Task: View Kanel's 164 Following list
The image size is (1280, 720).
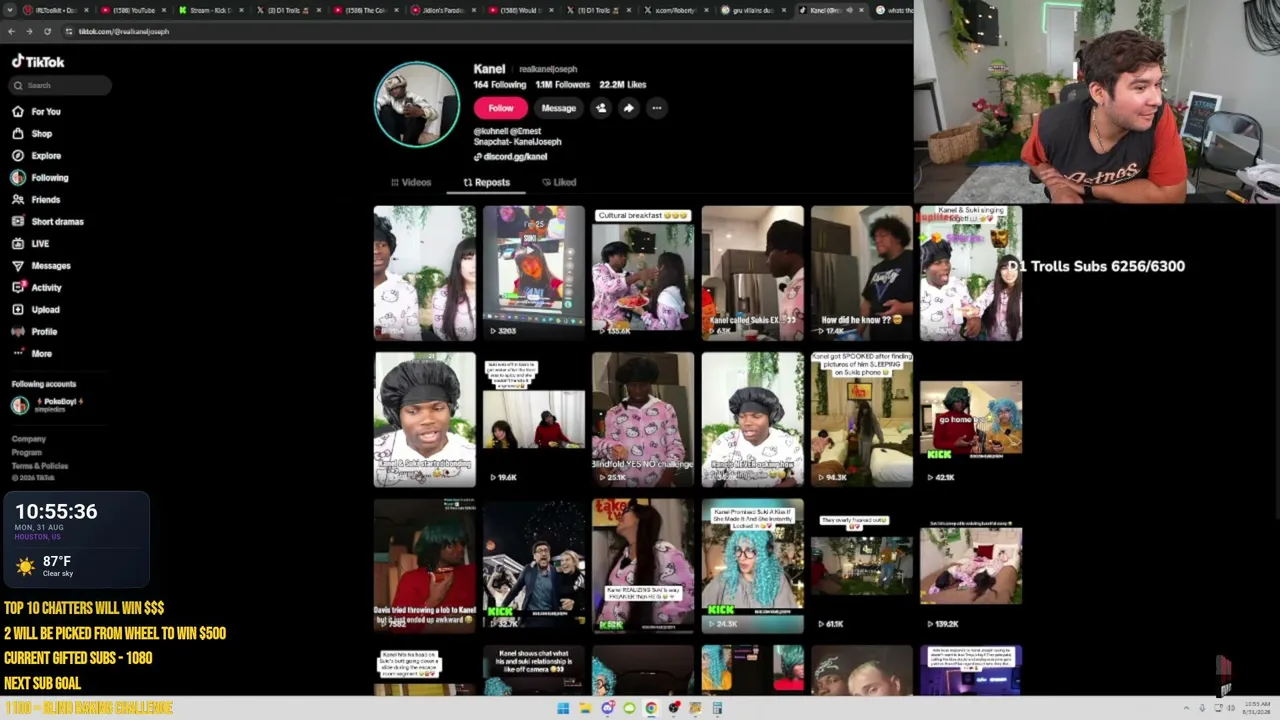Action: (500, 85)
